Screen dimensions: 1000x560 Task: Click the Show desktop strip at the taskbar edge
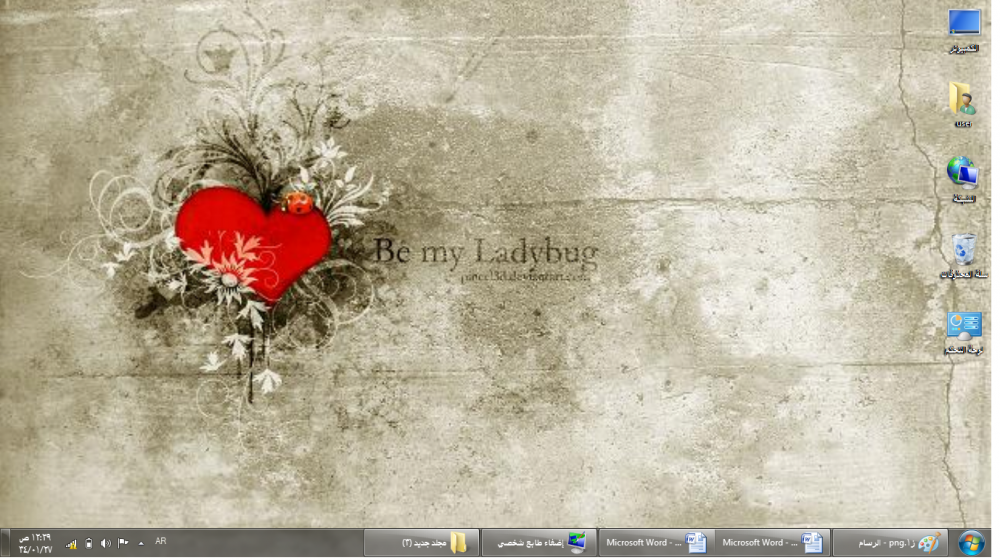3,543
